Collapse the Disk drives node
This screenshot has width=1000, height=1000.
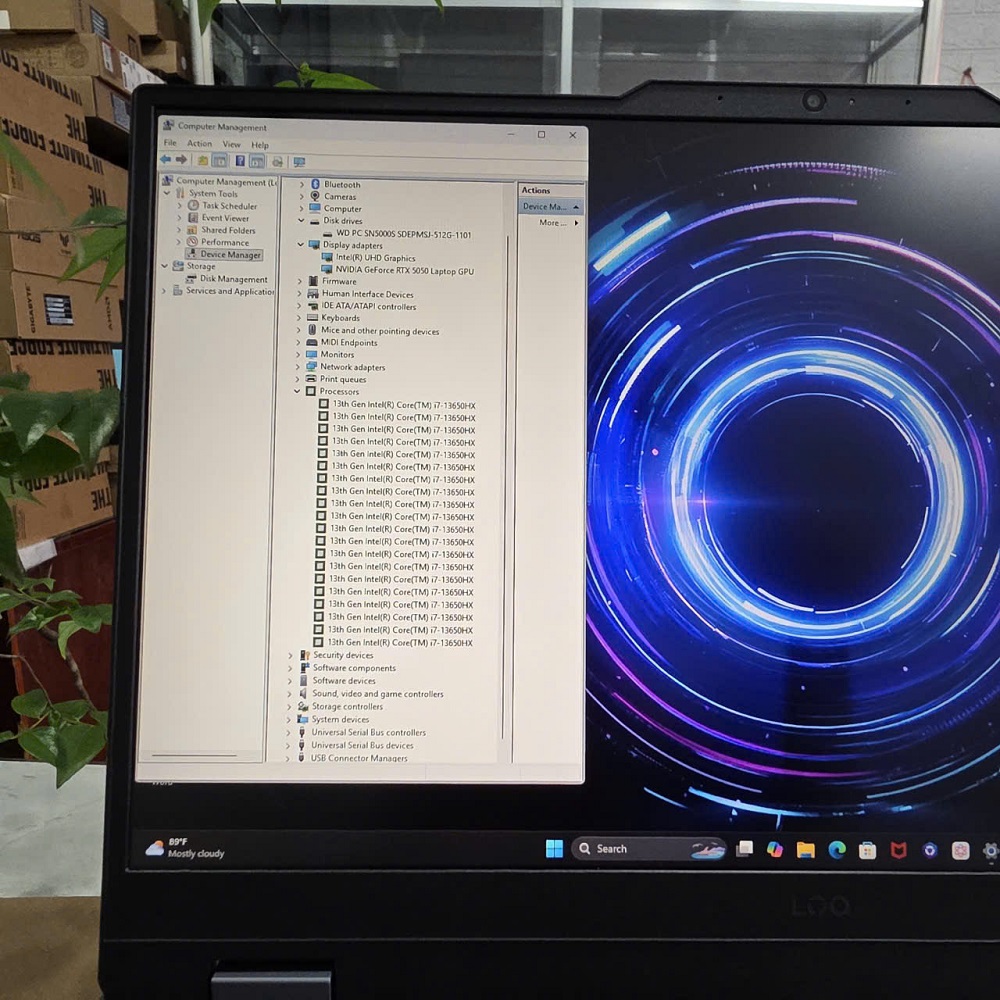(301, 220)
